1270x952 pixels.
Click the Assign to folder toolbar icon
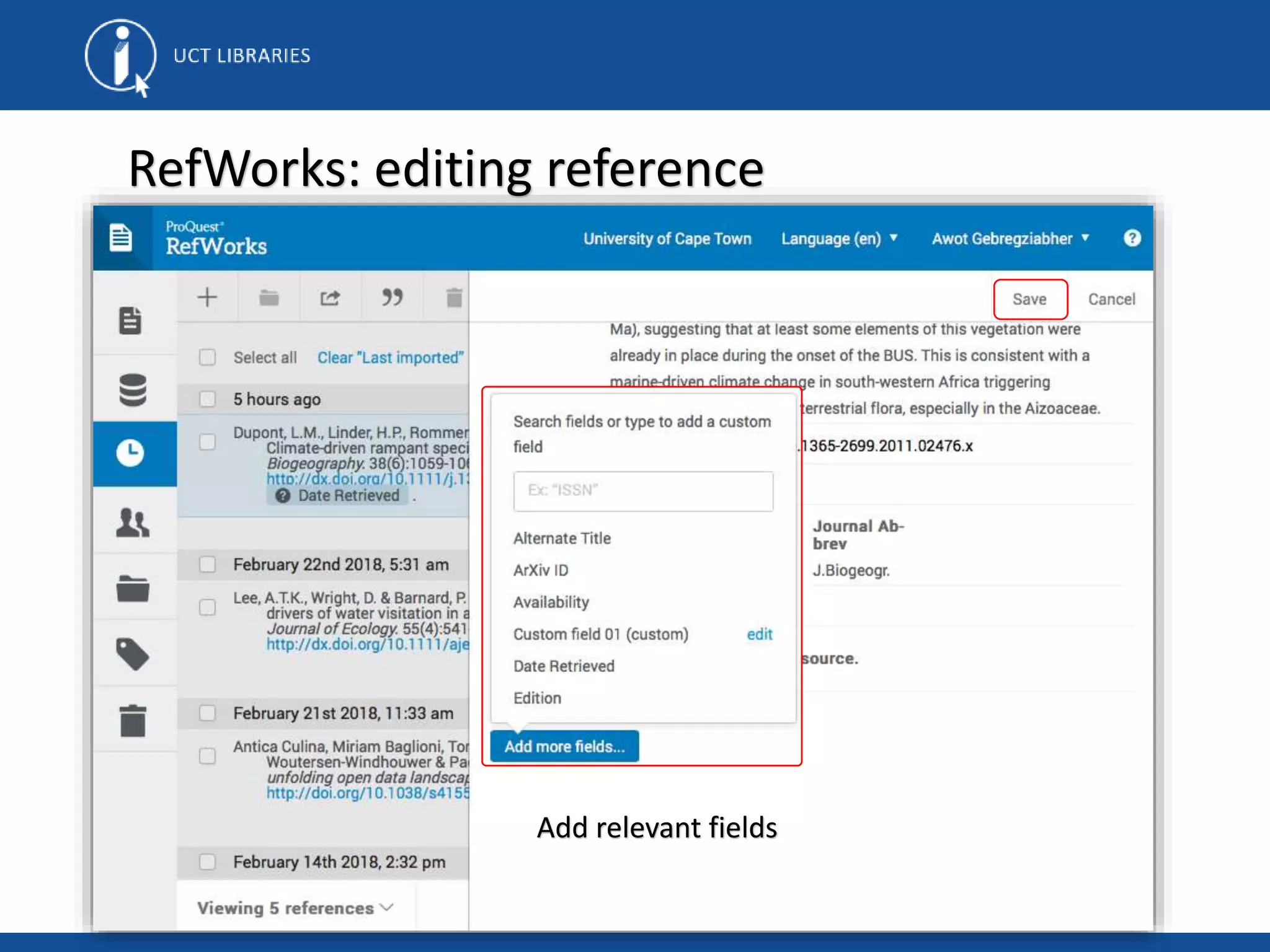click(269, 297)
